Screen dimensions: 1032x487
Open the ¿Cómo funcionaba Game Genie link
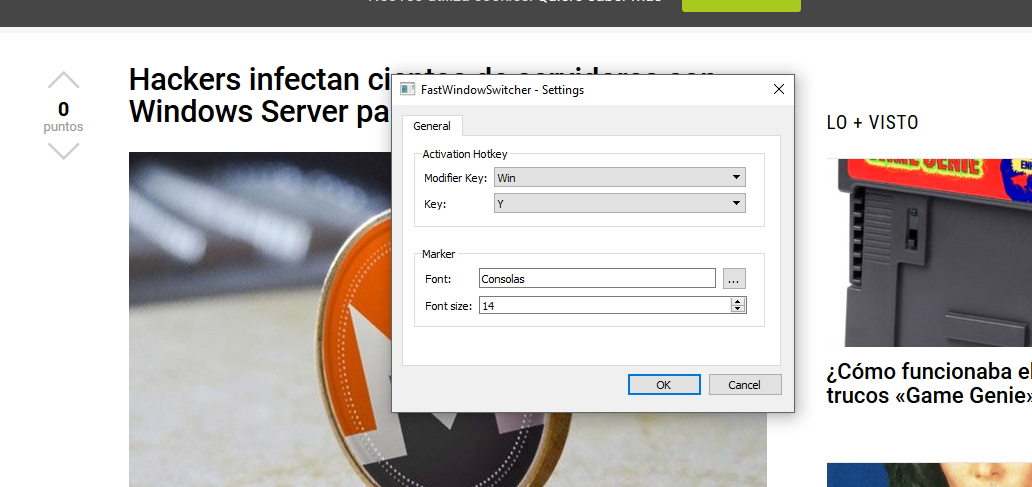pos(929,383)
